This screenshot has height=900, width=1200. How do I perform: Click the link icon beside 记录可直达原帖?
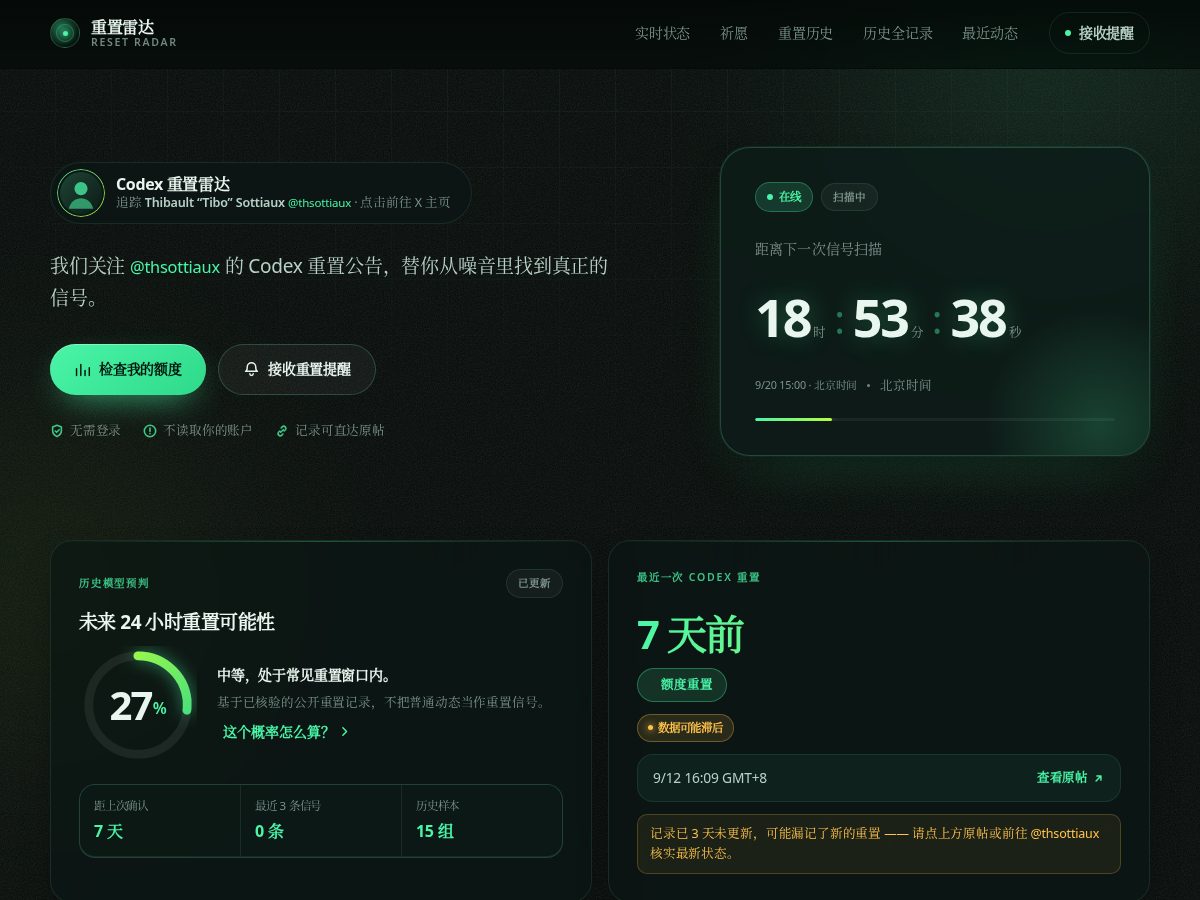point(282,431)
